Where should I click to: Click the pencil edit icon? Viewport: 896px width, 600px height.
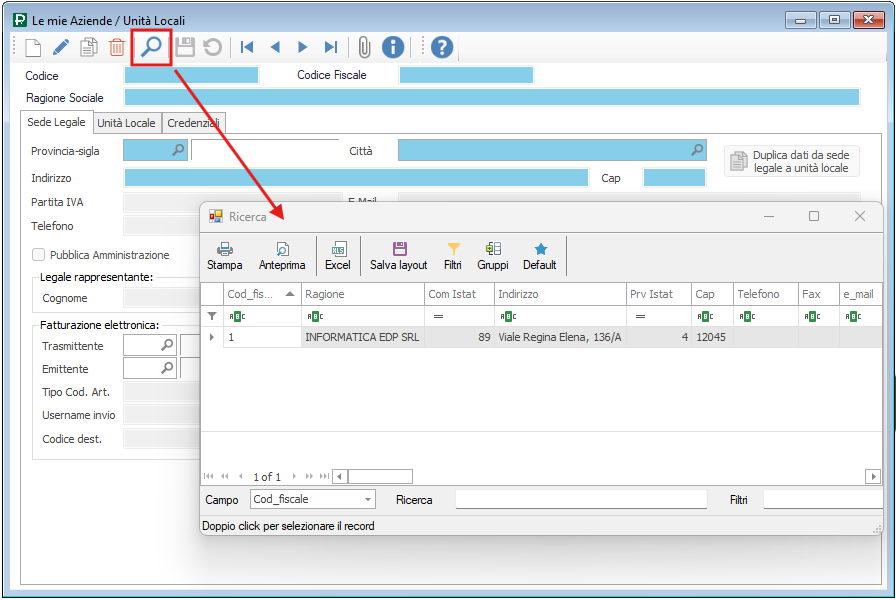click(61, 47)
